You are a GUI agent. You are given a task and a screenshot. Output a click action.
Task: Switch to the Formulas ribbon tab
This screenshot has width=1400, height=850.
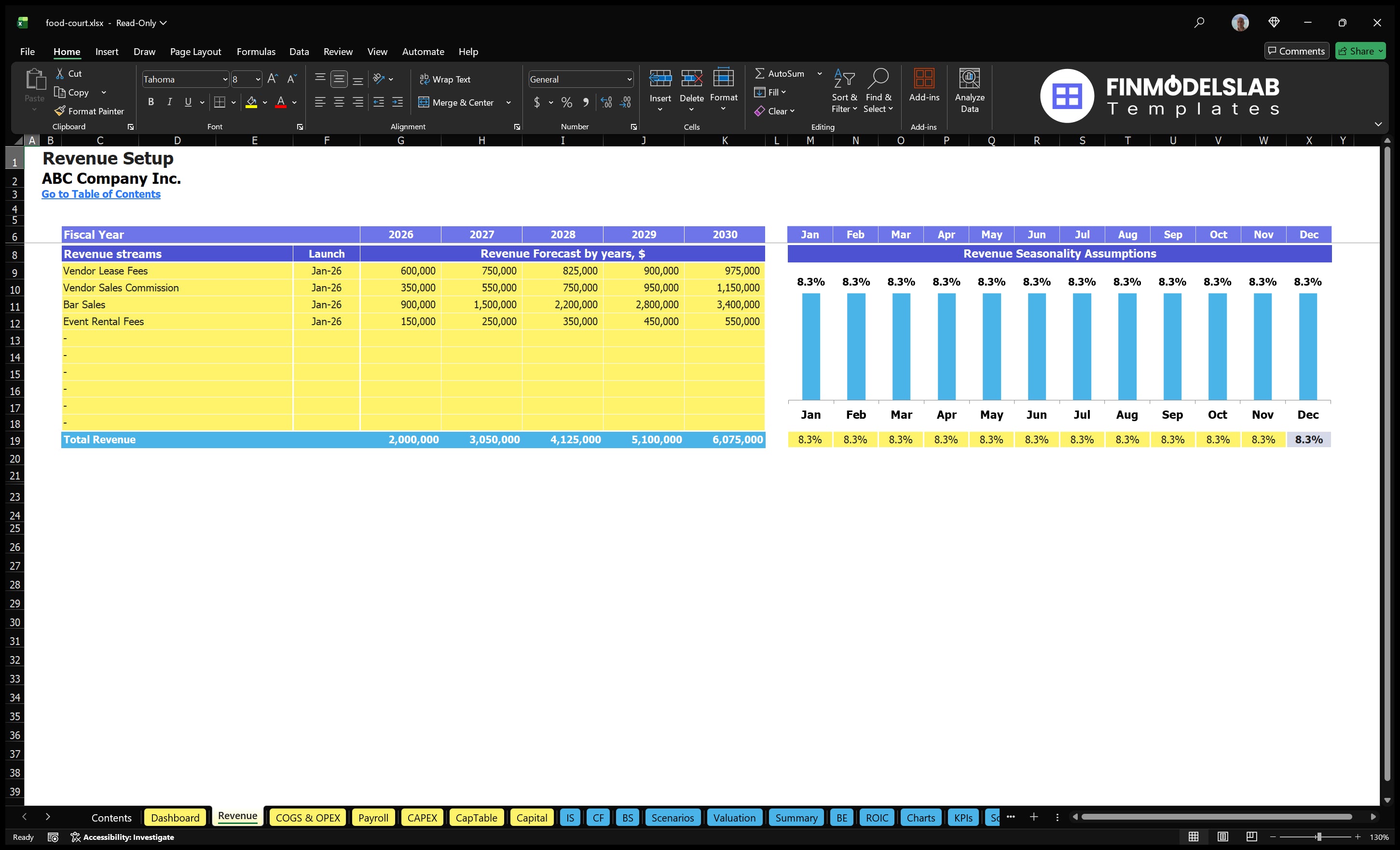click(x=256, y=51)
